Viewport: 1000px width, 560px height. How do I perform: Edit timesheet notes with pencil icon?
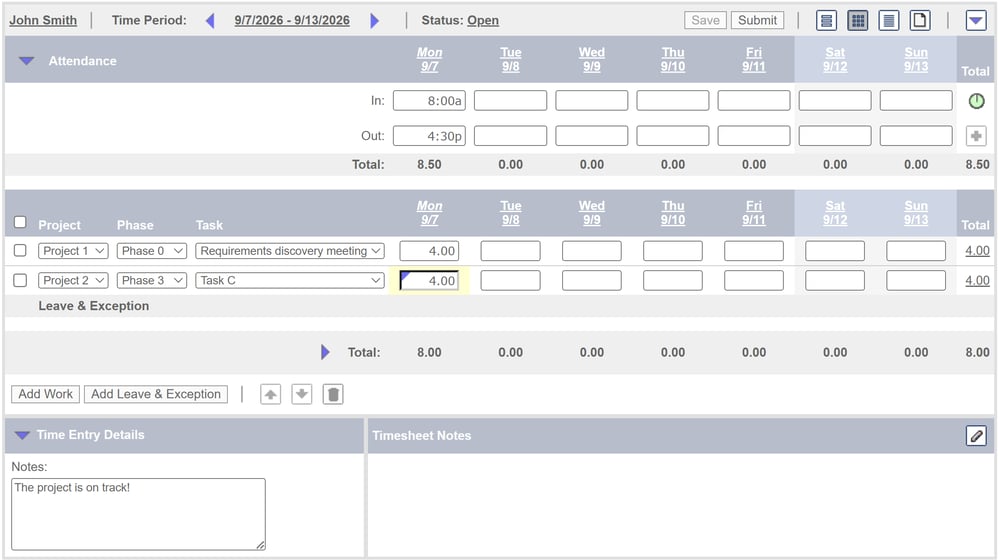976,436
